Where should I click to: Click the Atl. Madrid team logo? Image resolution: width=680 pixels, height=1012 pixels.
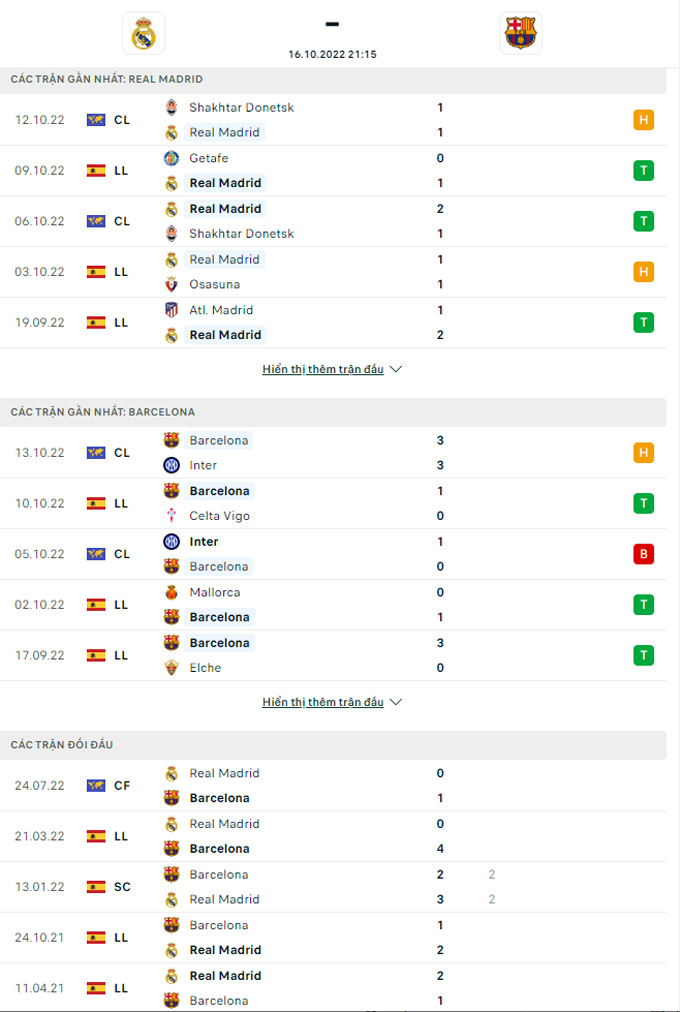coord(171,310)
